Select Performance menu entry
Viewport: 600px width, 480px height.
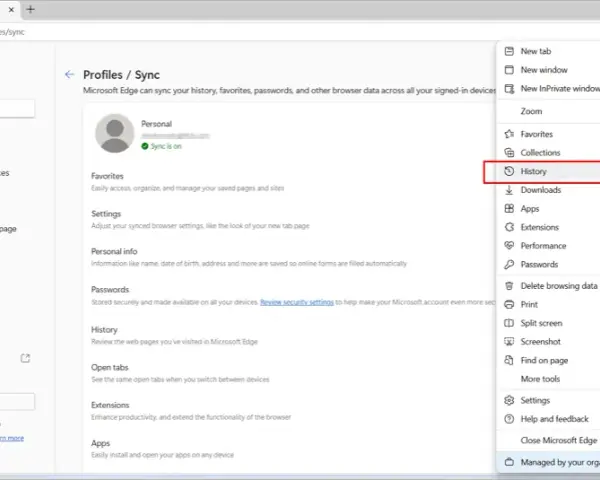pyautogui.click(x=548, y=246)
